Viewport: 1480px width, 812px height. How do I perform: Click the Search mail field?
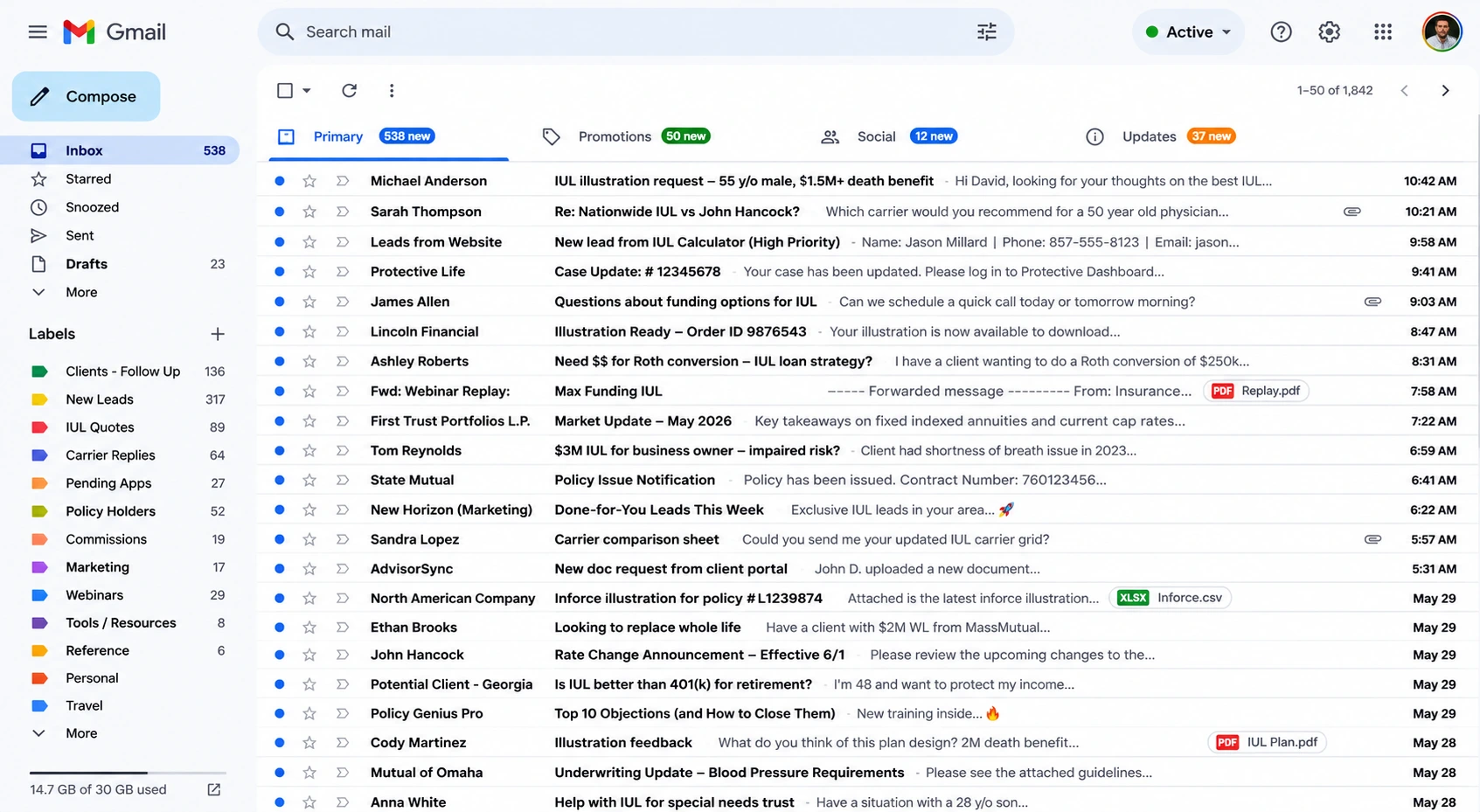click(636, 32)
